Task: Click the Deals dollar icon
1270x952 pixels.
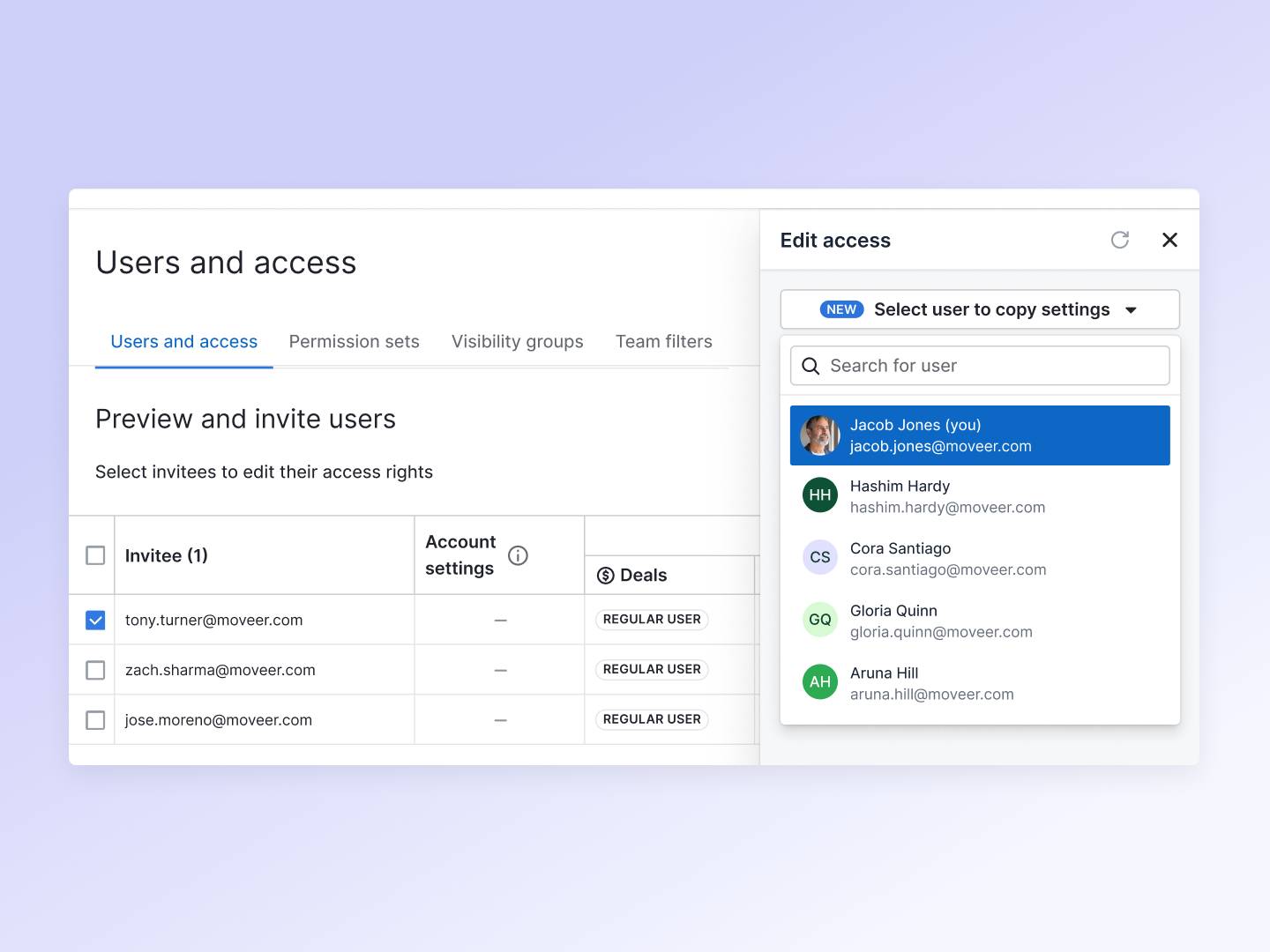Action: point(606,576)
